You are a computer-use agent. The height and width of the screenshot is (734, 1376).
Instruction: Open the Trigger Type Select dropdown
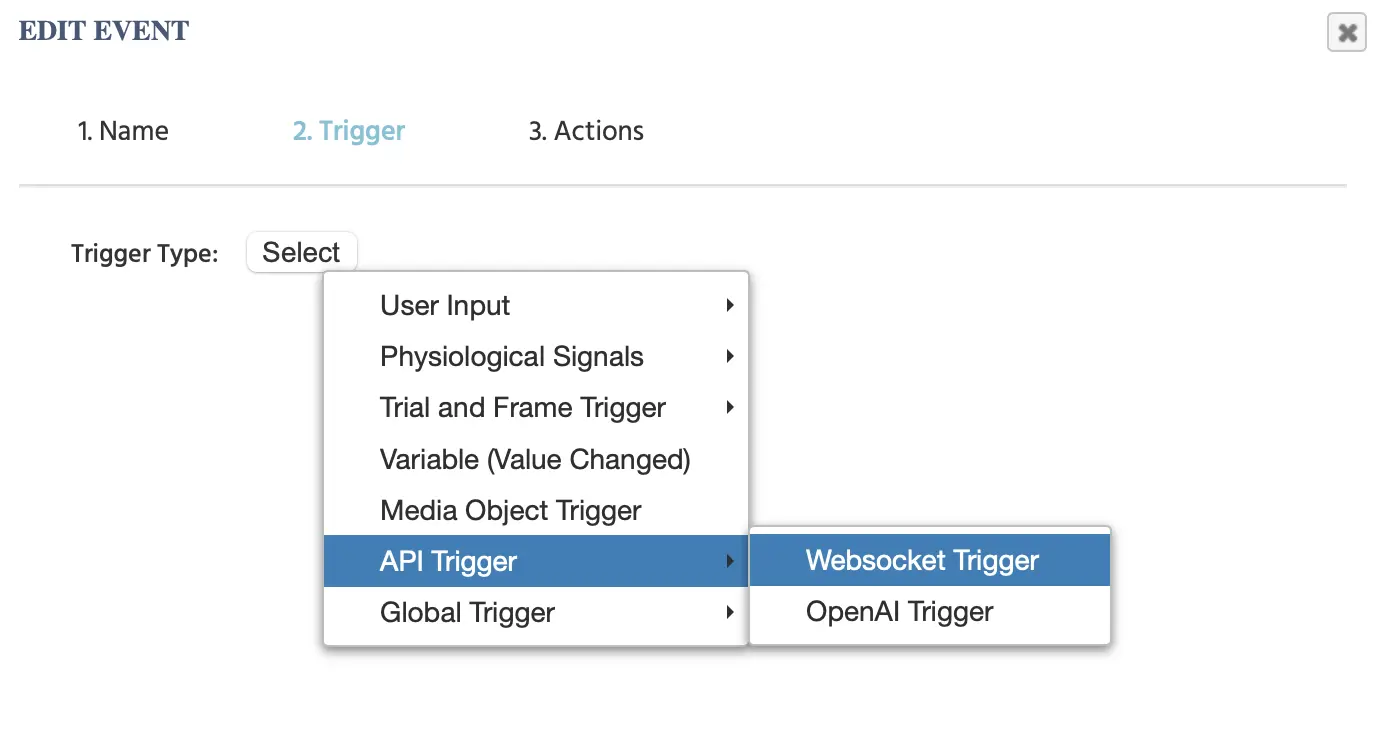coord(301,253)
